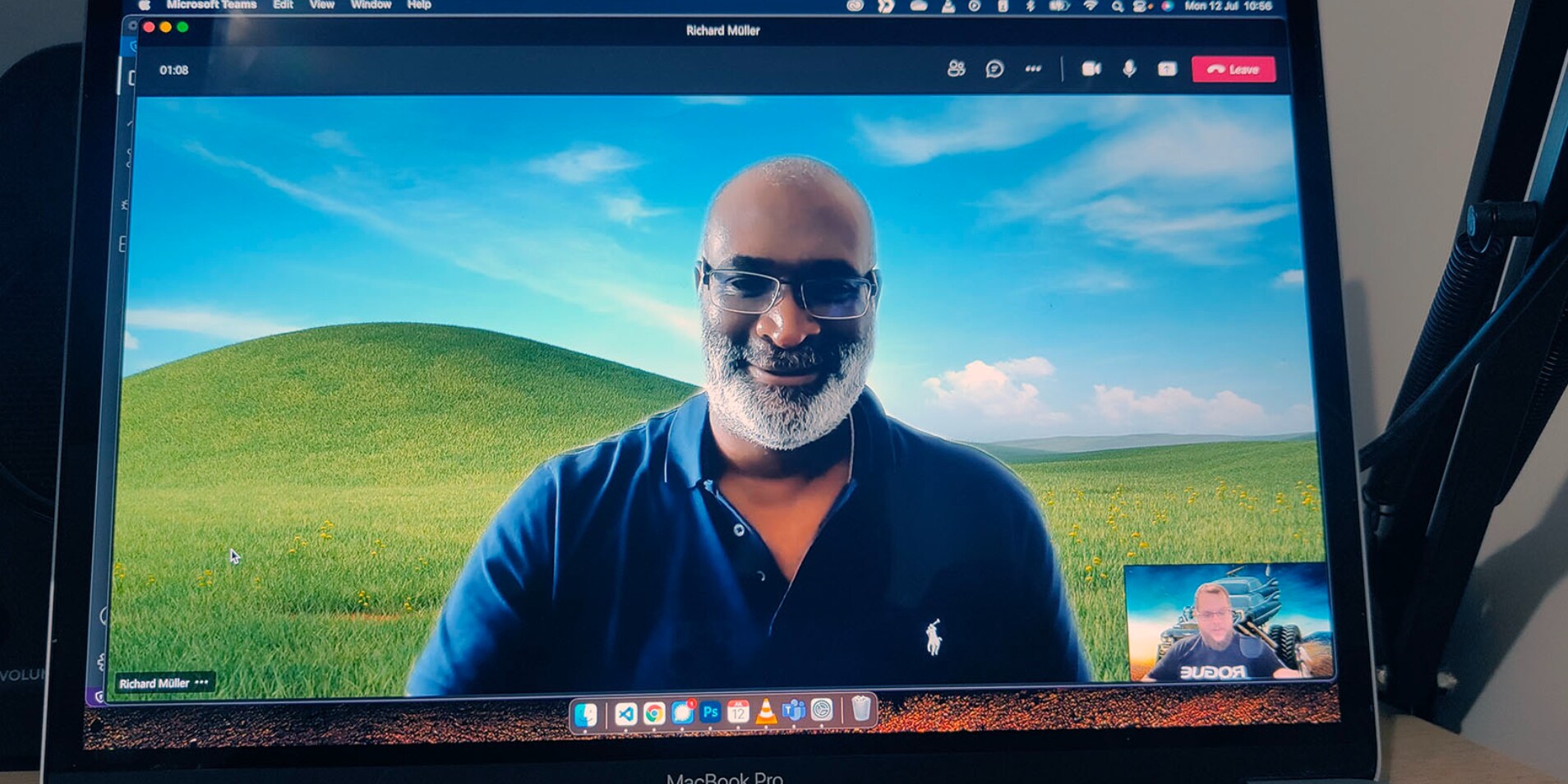Screen dimensions: 1568x784
Task: Open Spotlight search in the menu bar
Action: pos(1118,6)
